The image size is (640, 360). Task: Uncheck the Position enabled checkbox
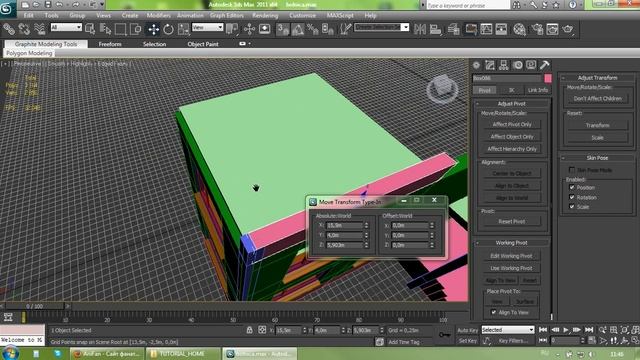click(x=572, y=187)
